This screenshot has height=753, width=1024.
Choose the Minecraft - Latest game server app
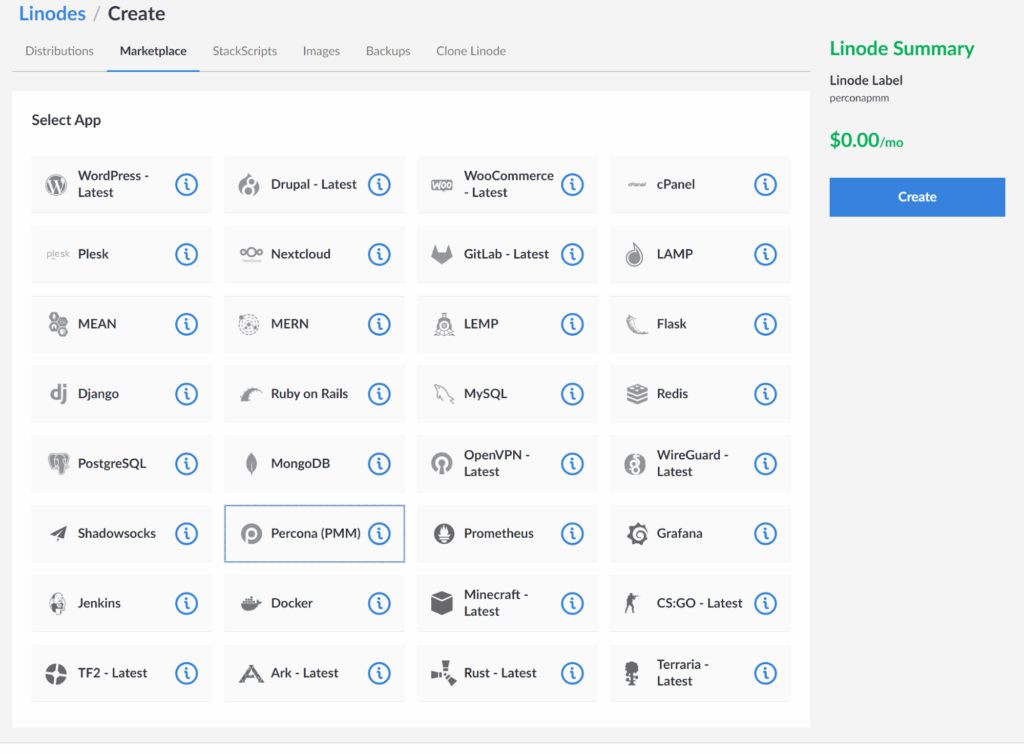(x=500, y=603)
